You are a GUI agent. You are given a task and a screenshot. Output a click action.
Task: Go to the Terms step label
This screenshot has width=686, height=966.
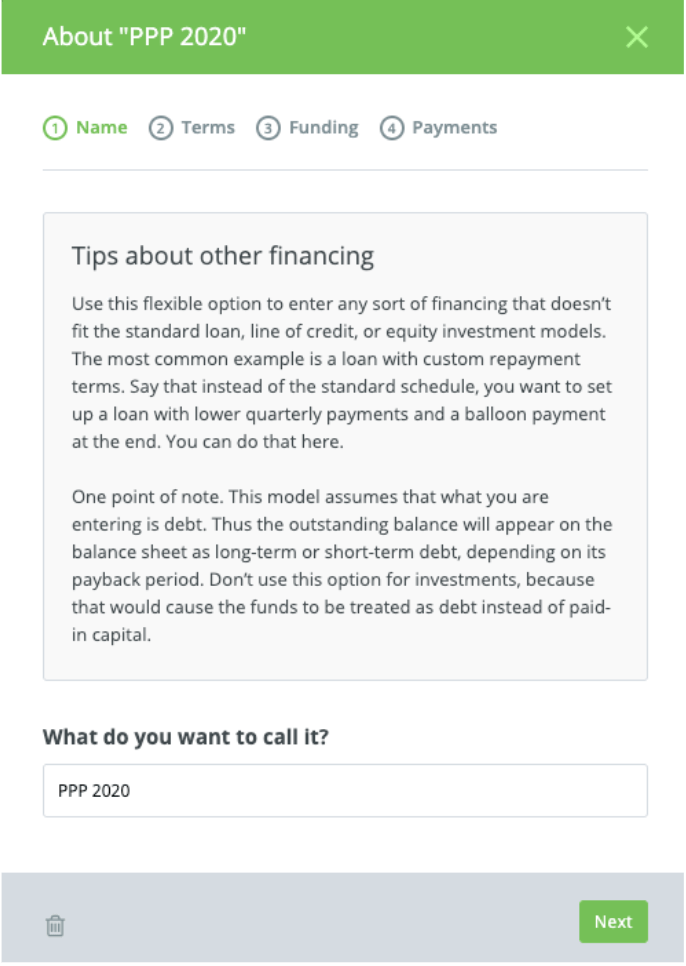pos(208,128)
